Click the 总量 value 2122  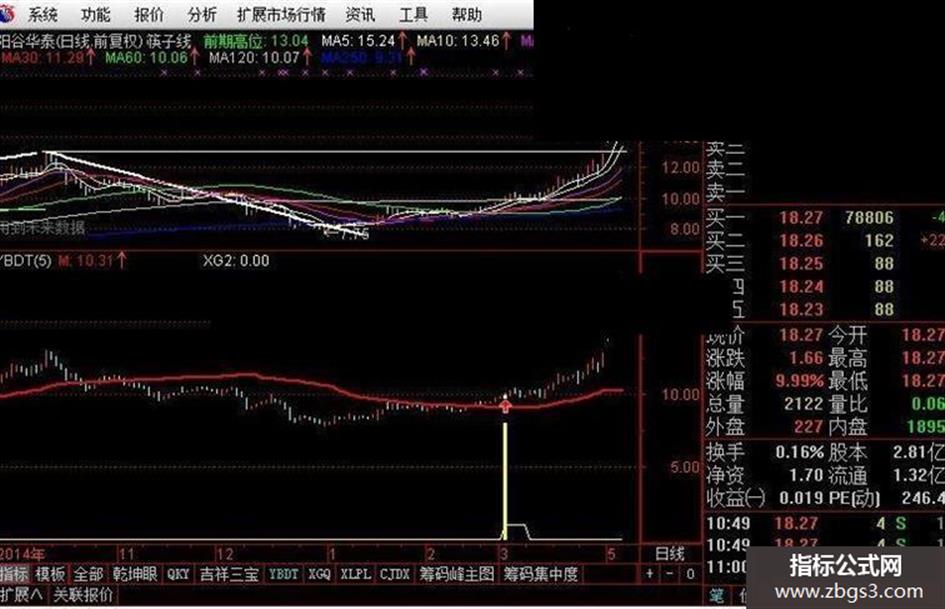803,404
